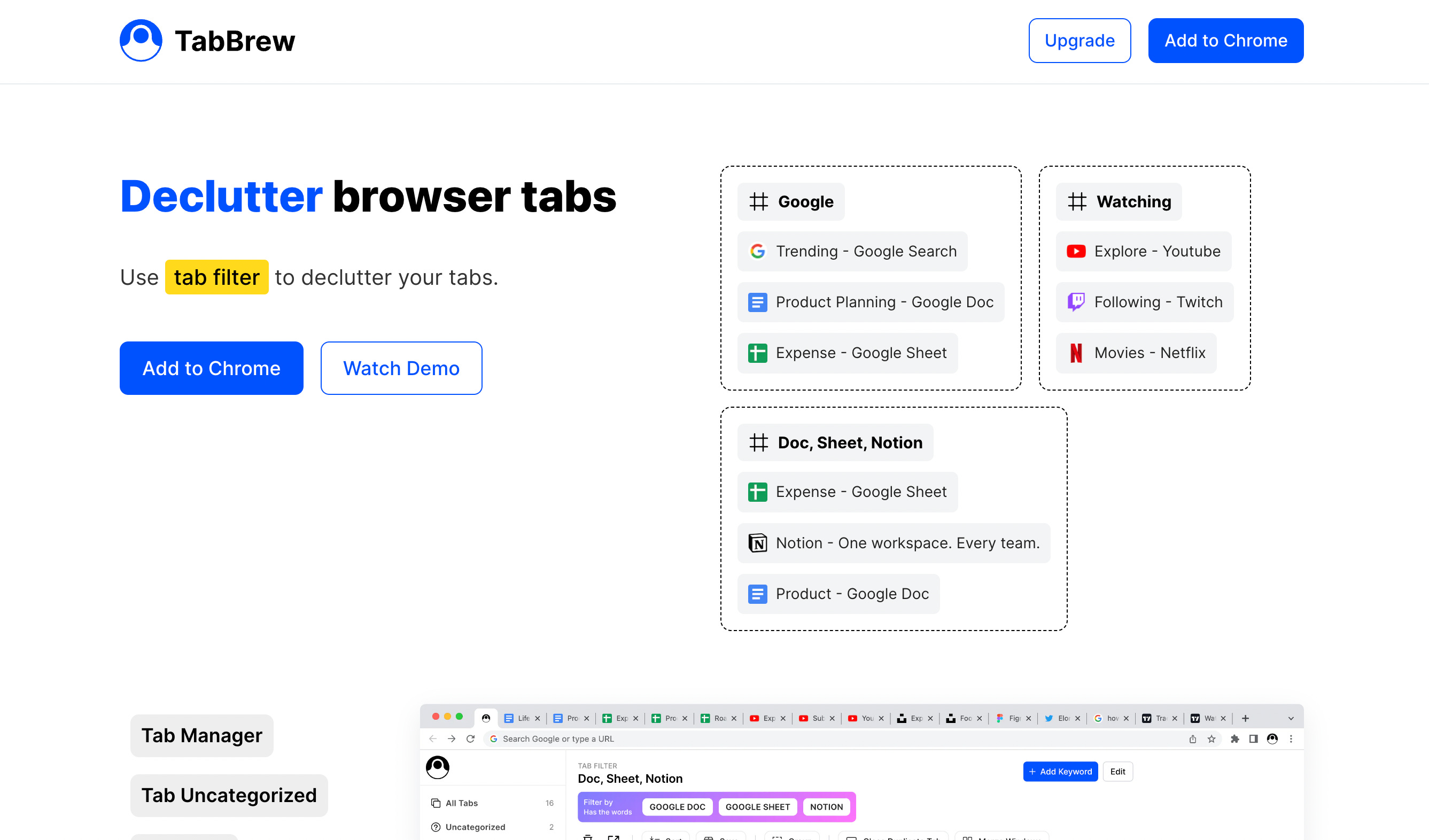This screenshot has height=840, width=1429.
Task: Open the browser three-dot menu
Action: click(1291, 739)
